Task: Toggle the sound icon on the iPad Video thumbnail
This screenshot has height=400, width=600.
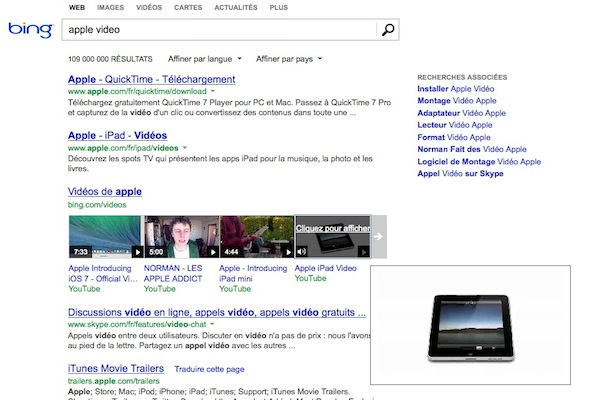Action: [302, 251]
